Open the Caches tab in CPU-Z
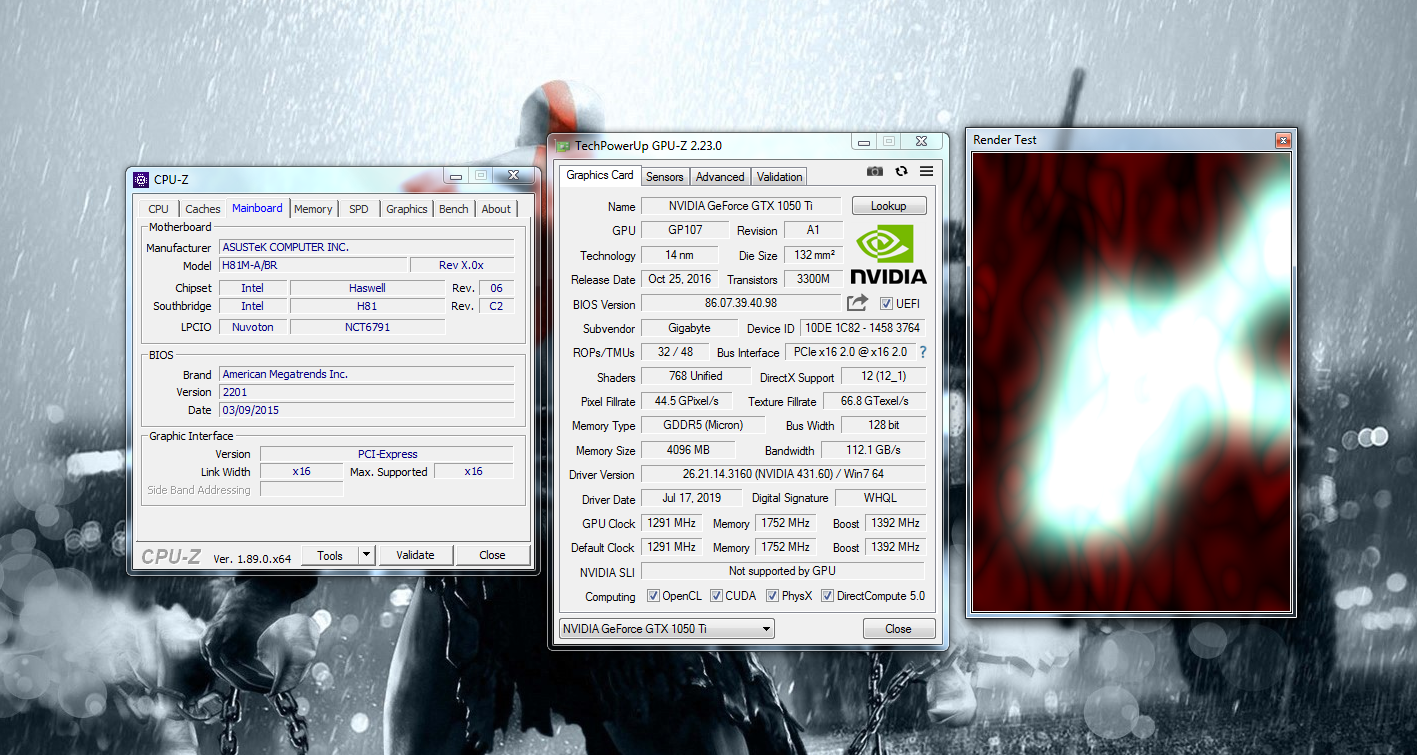 tap(203, 209)
